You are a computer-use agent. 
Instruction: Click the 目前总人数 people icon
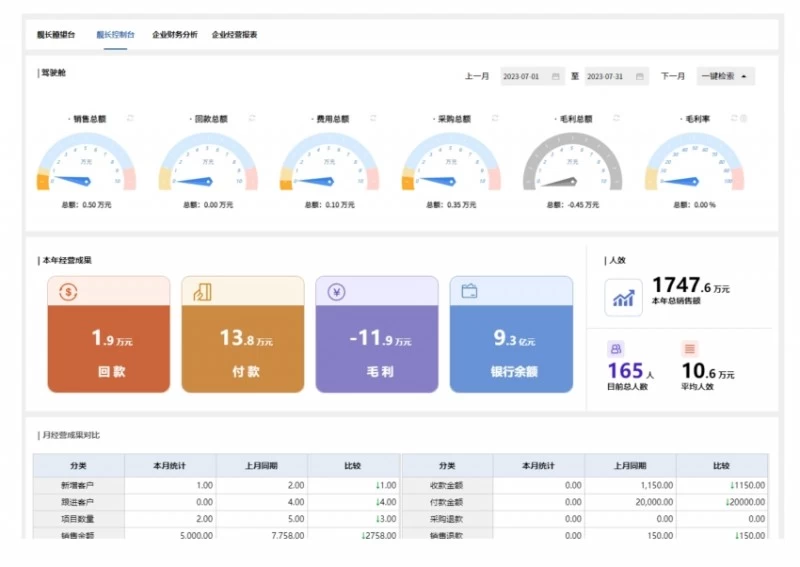pos(616,349)
